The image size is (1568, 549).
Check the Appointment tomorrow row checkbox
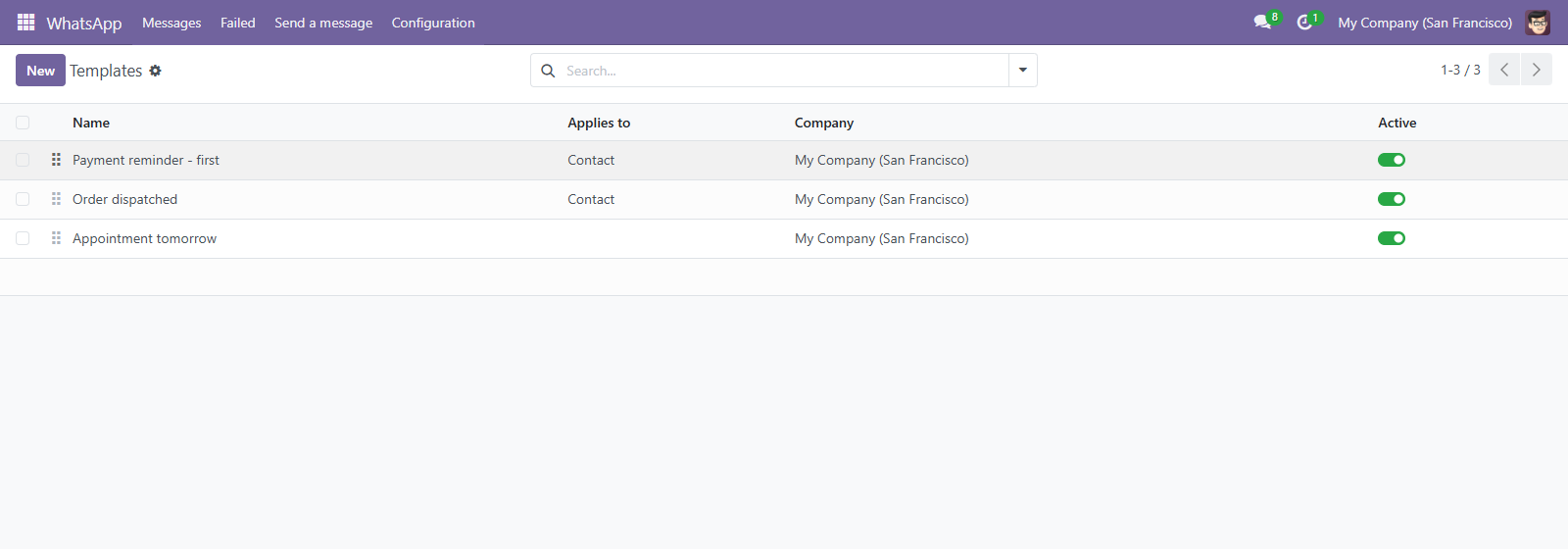[x=23, y=238]
